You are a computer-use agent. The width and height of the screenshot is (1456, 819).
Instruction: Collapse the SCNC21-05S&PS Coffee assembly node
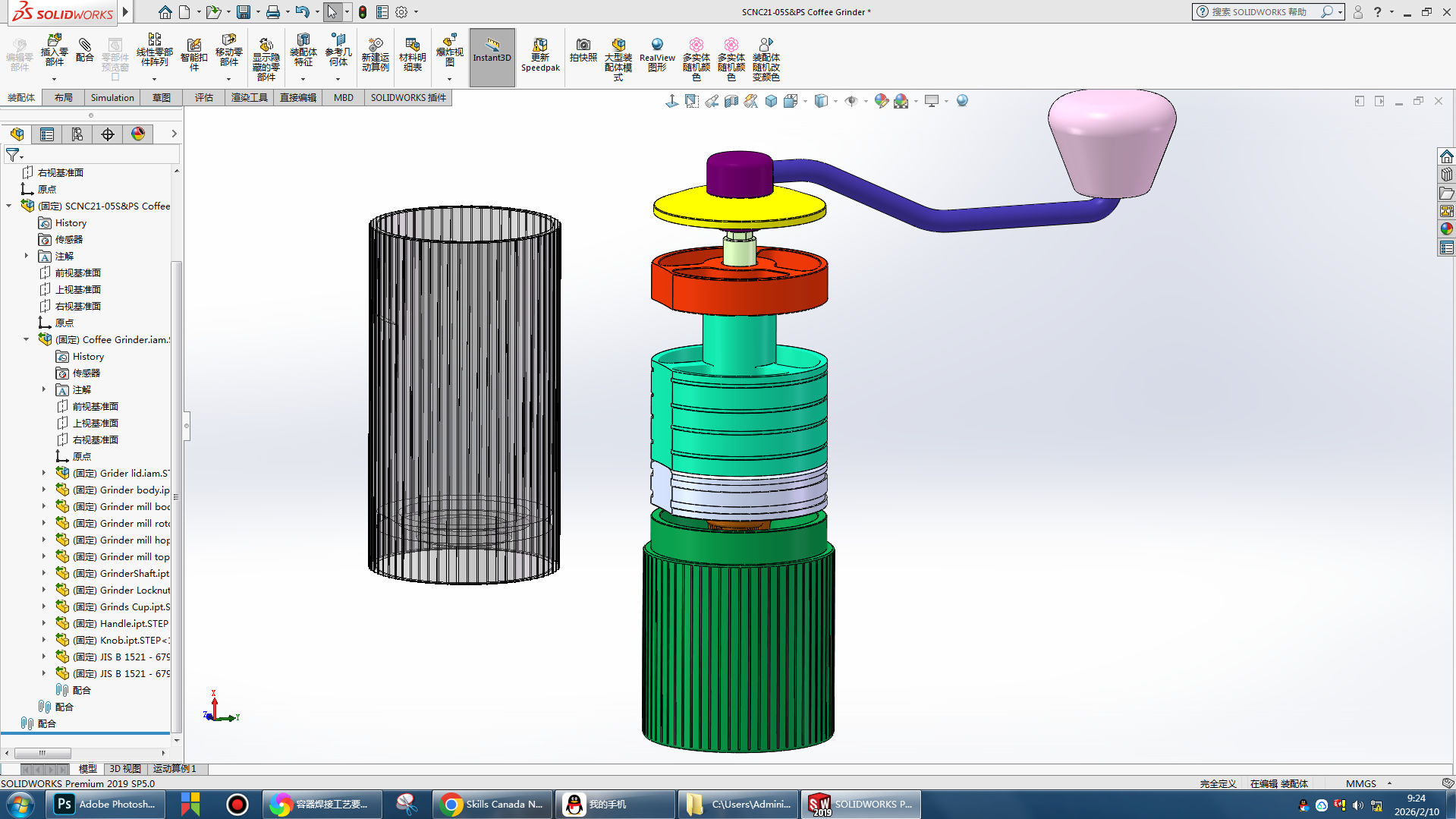pos(9,206)
